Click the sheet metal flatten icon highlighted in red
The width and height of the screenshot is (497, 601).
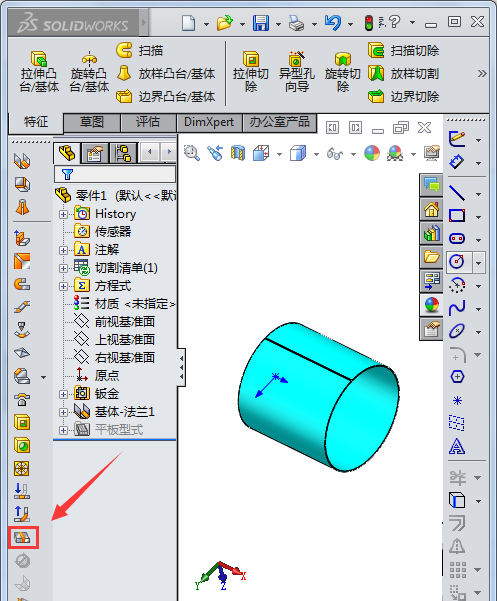coord(23,537)
